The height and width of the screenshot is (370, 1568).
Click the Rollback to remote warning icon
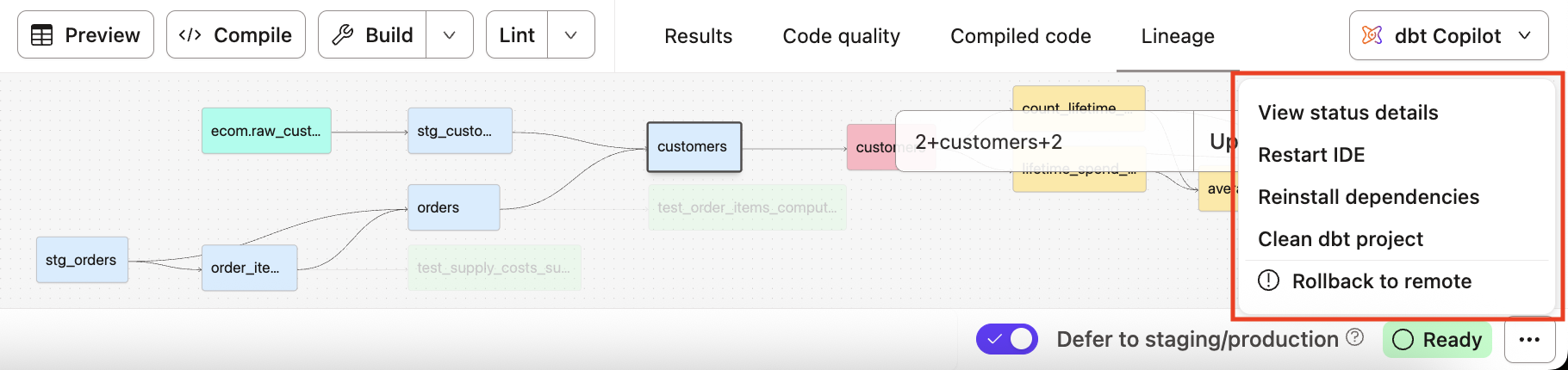coord(1269,281)
